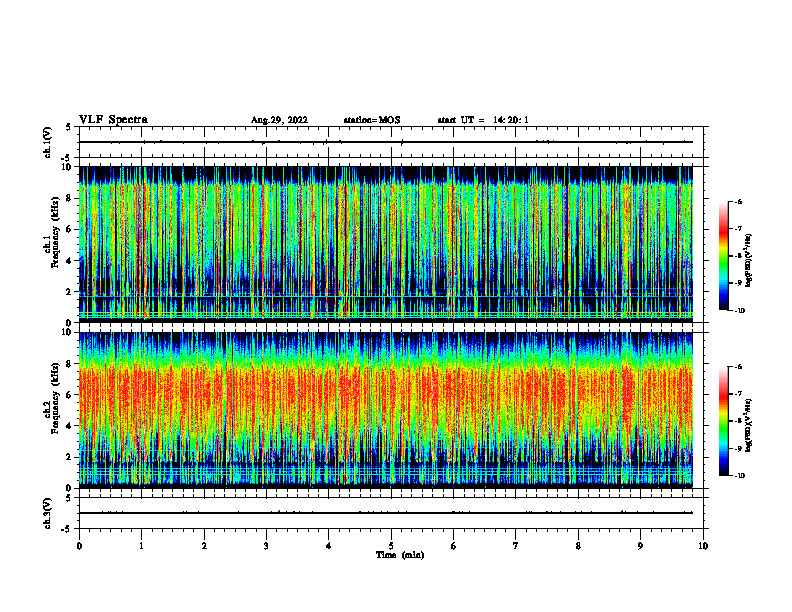Click time axis tick label "4"

329,546
